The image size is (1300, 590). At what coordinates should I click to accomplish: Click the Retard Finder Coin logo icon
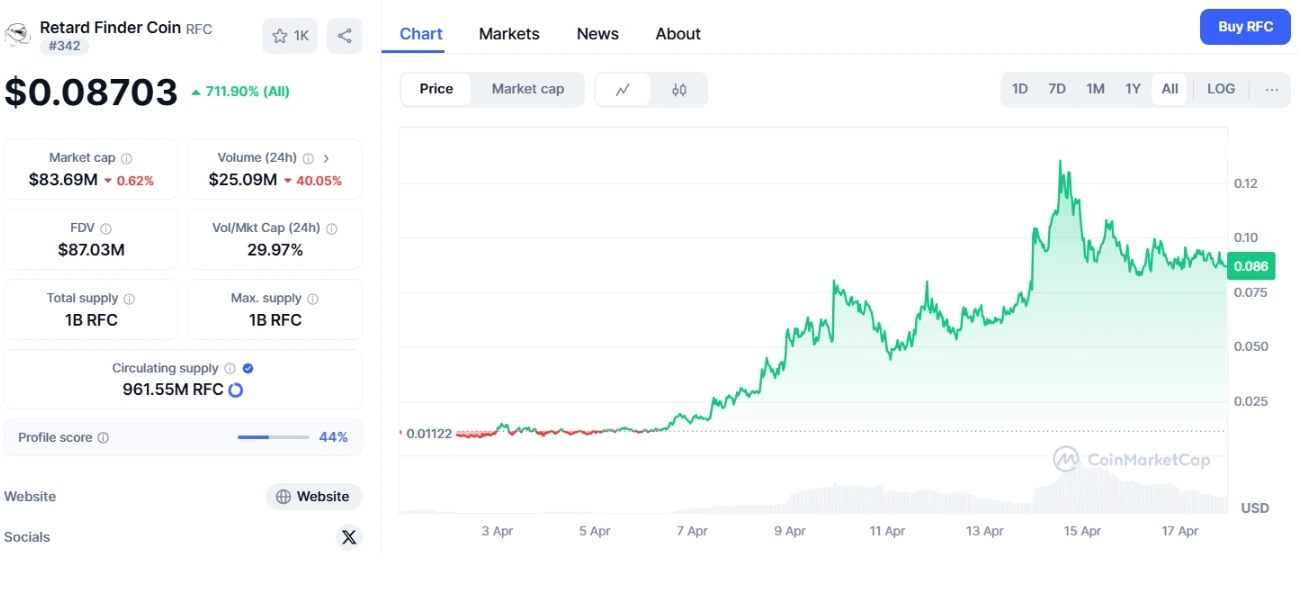(x=17, y=35)
